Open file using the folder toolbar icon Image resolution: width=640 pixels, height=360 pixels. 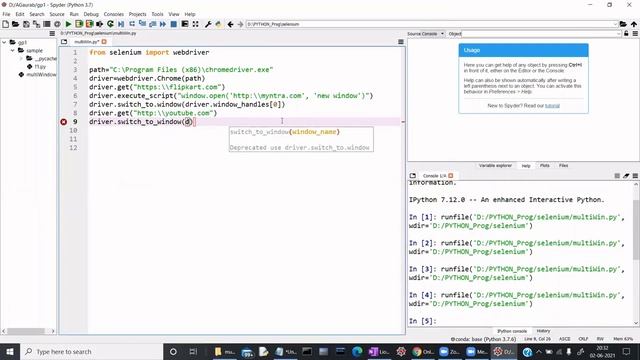16,24
